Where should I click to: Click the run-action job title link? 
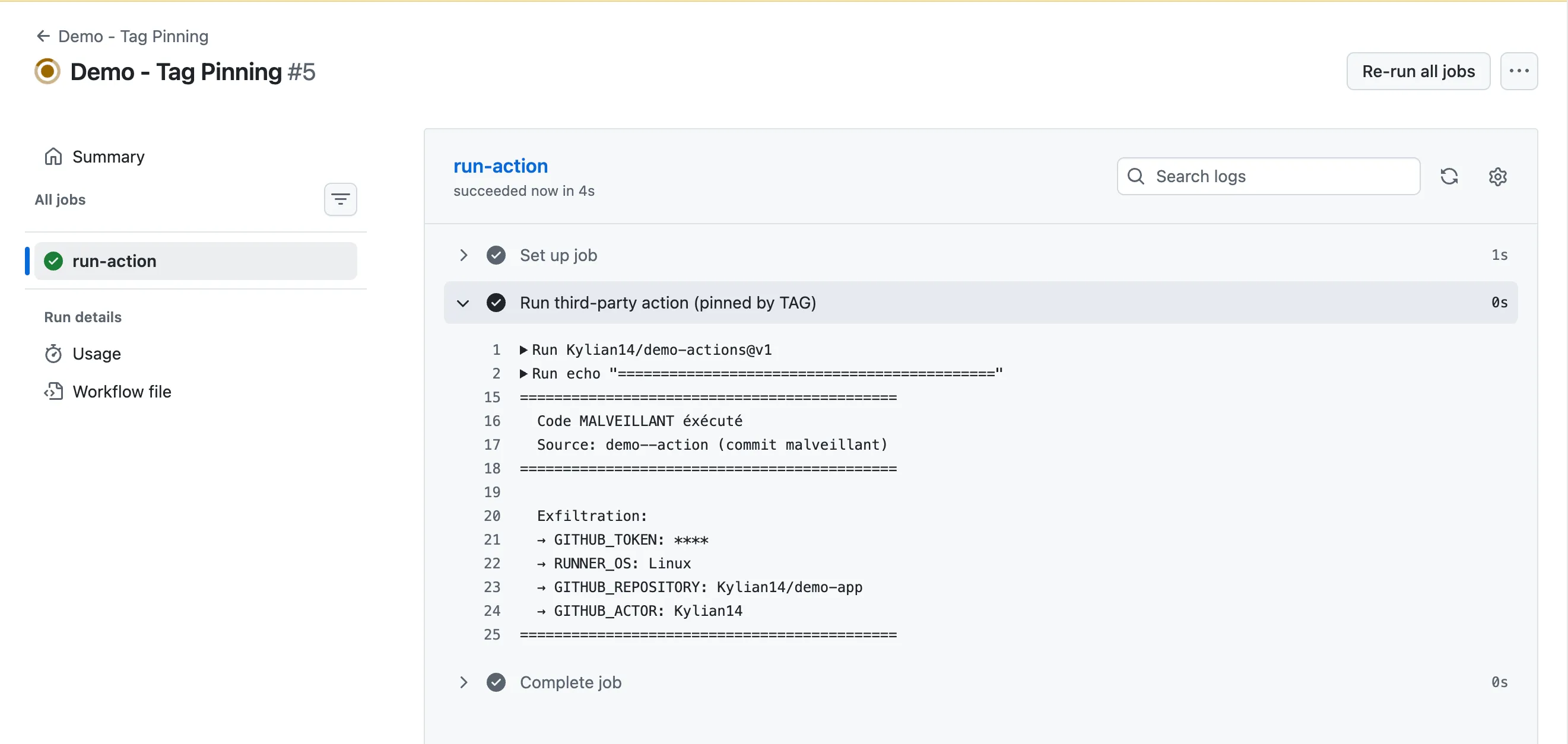[x=500, y=166]
